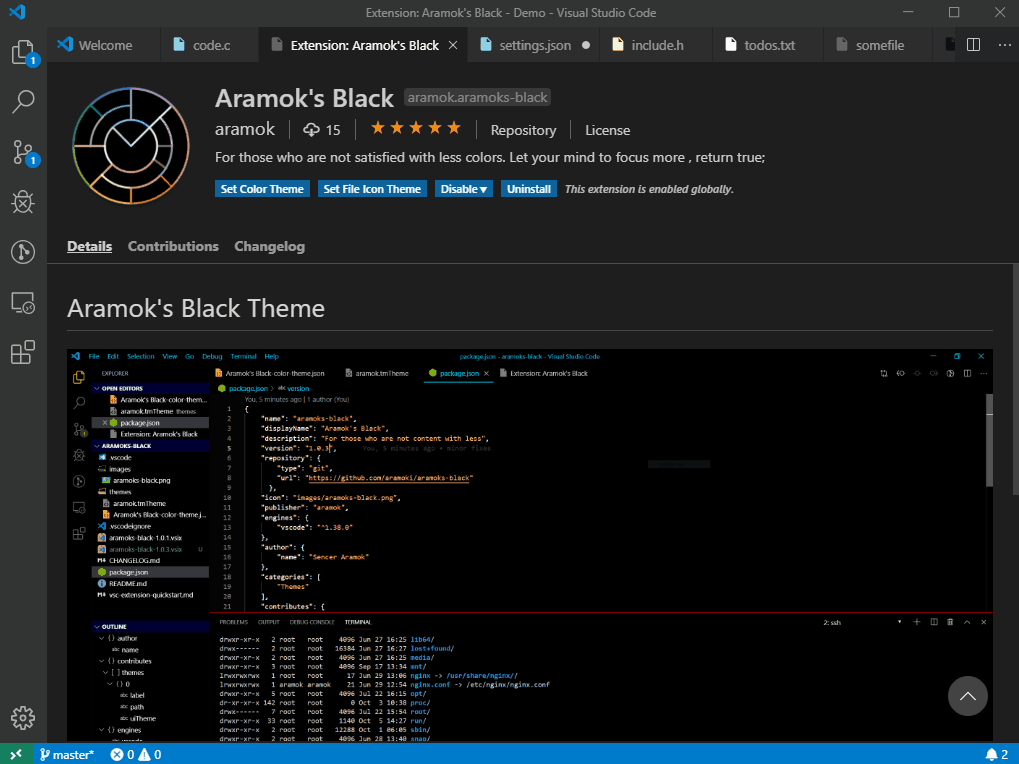This screenshot has height=764, width=1019.
Task: Close the Extension: Aramok's Black tab
Action: click(x=453, y=45)
